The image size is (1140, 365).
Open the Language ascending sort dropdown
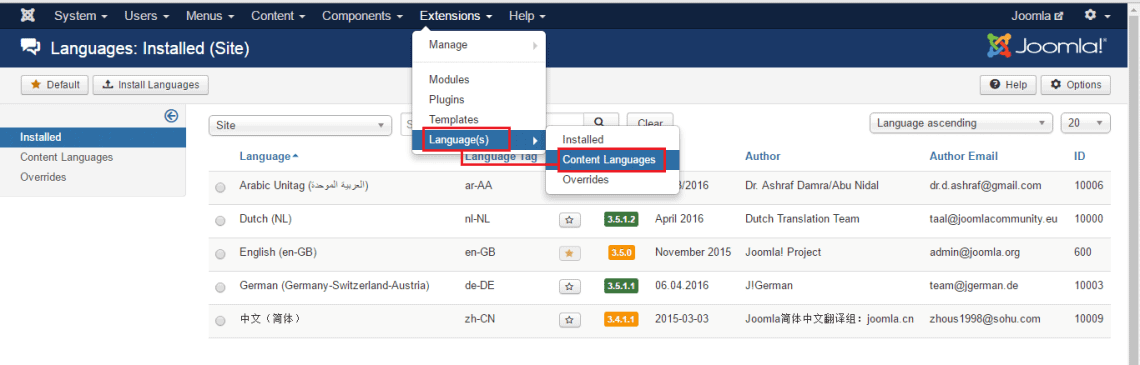[961, 123]
